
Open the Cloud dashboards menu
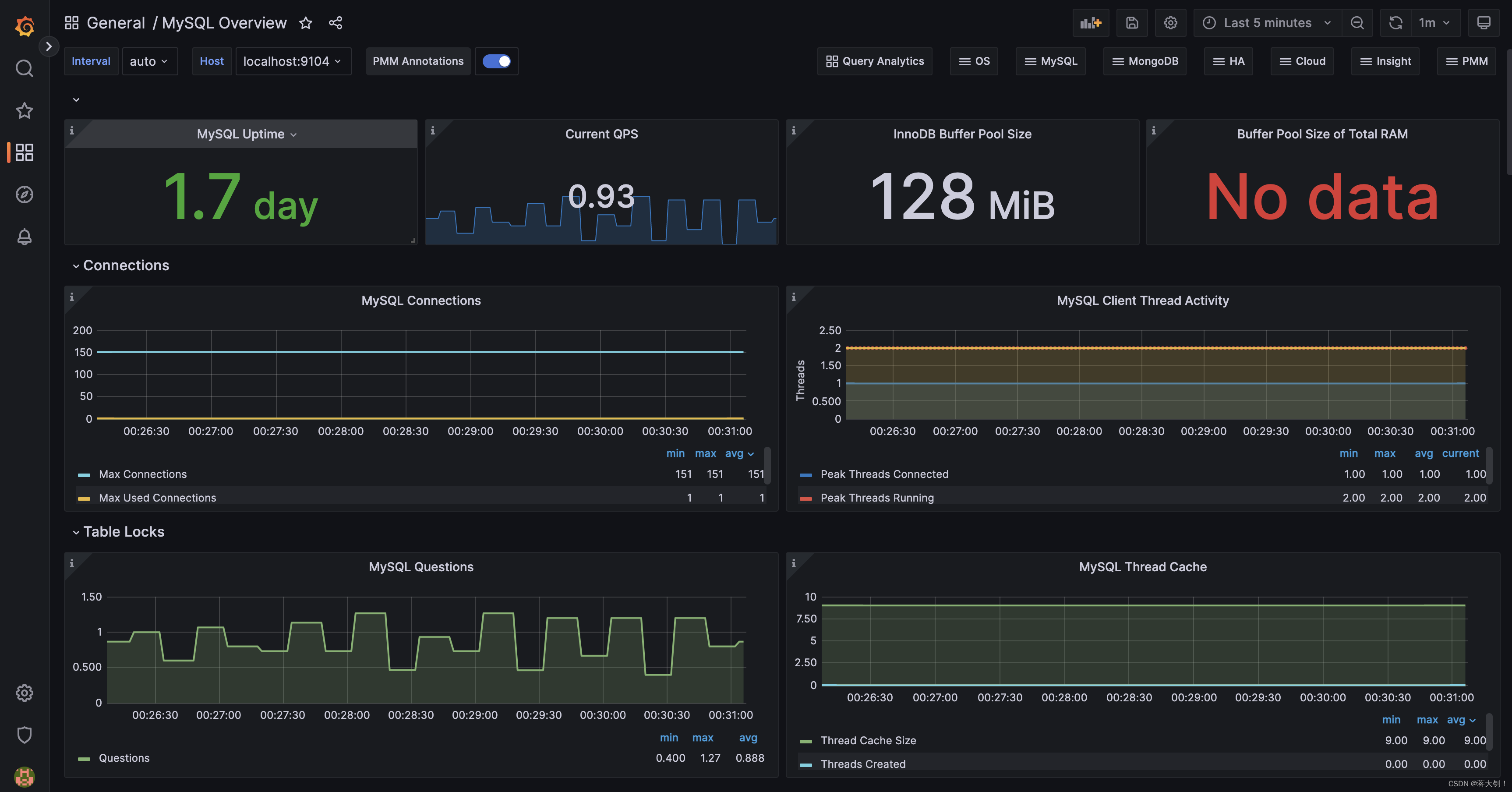pos(1302,61)
